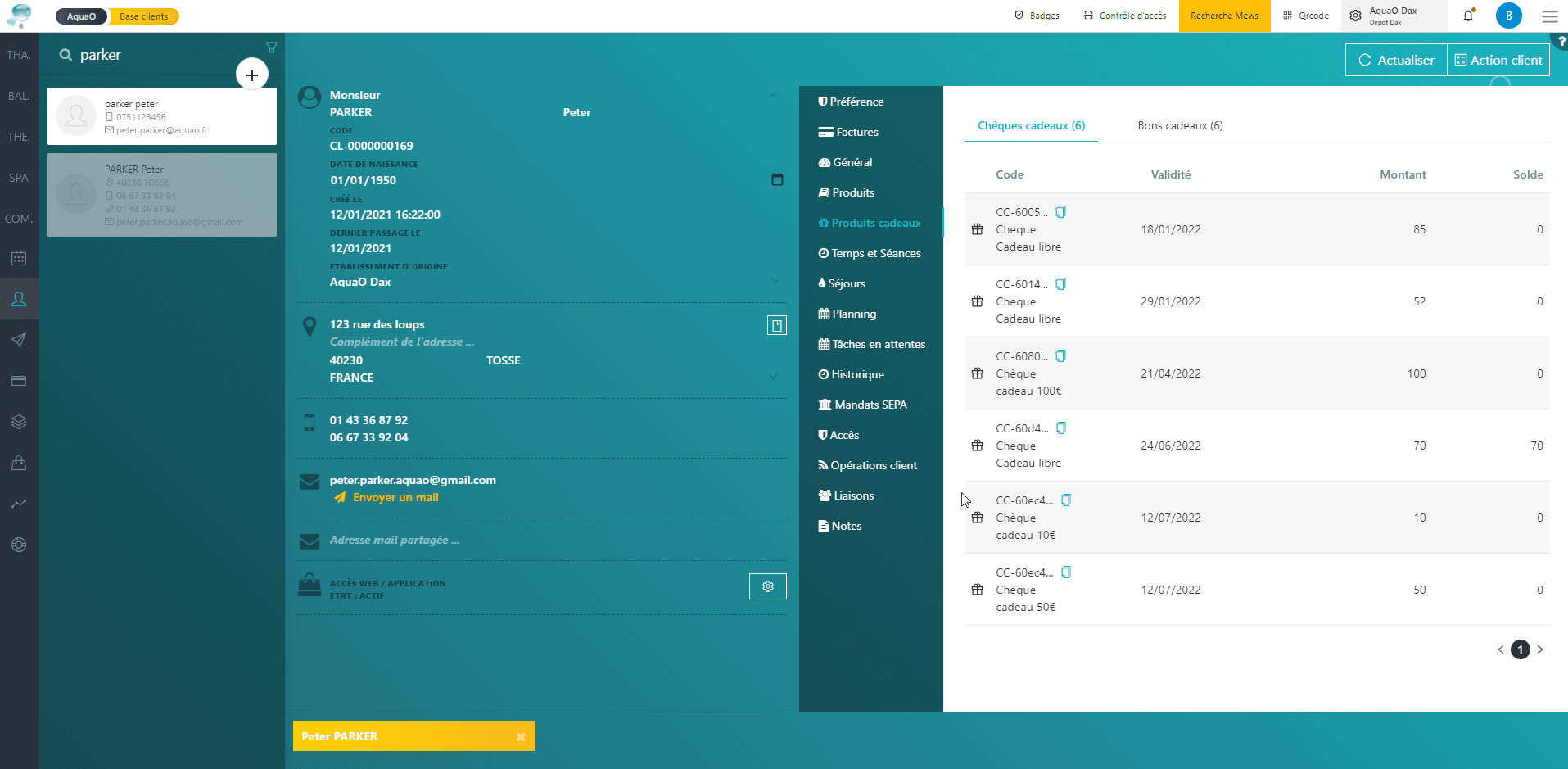Select the shopping bag icon in the sidebar

[x=18, y=463]
